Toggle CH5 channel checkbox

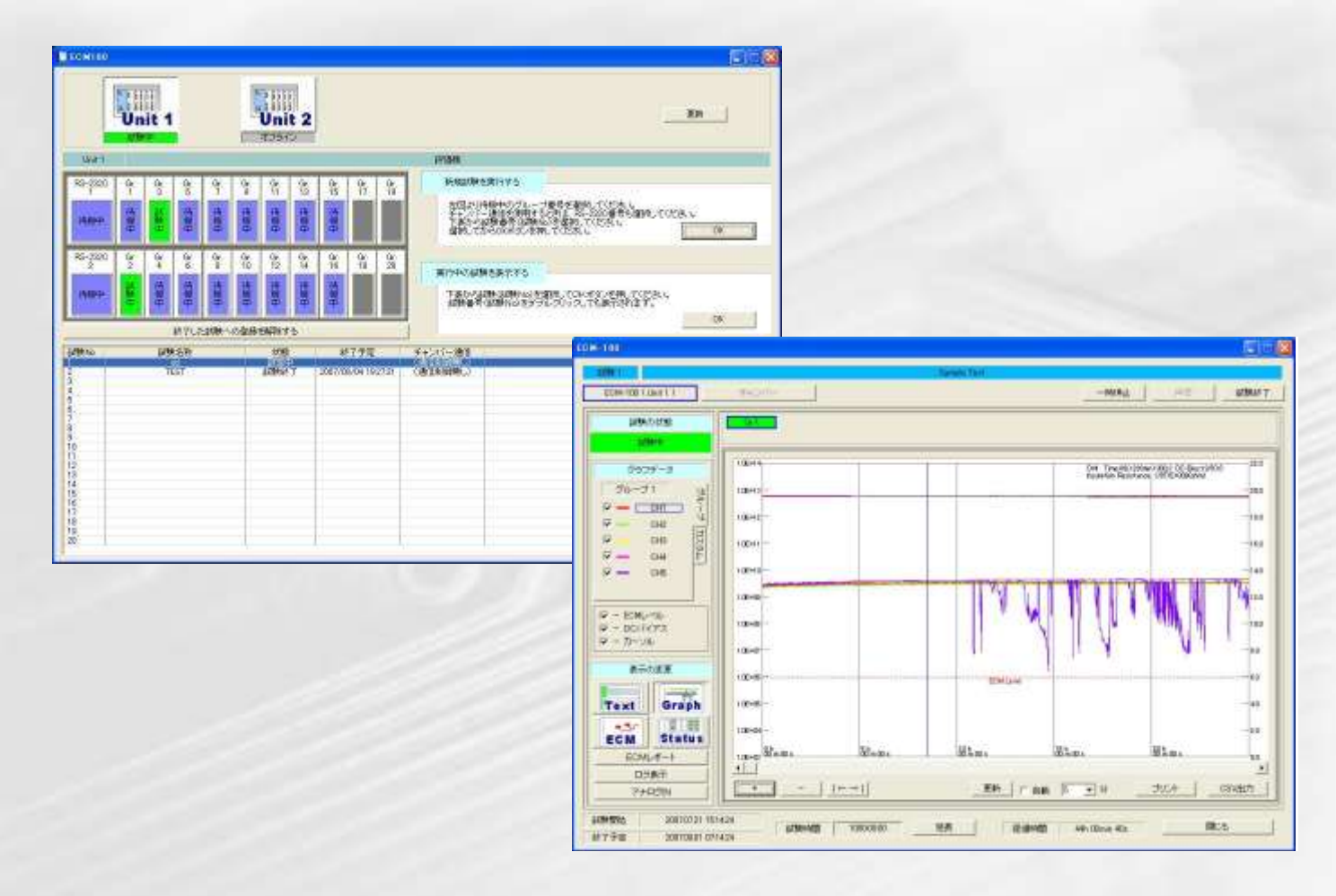607,572
